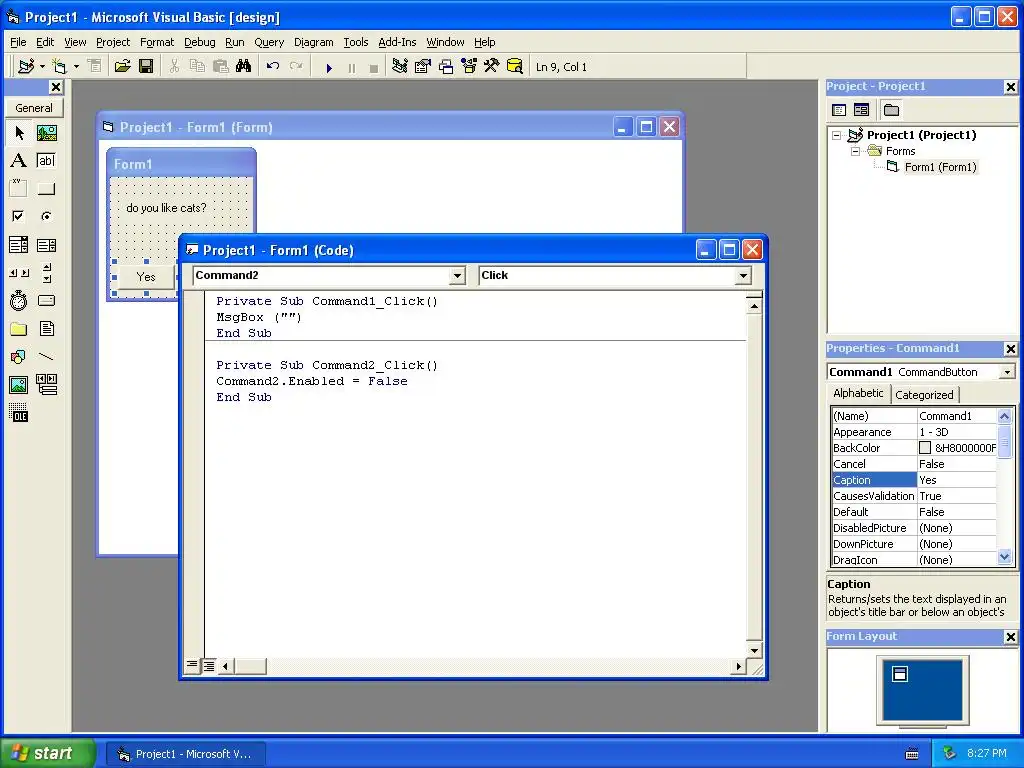Screen dimensions: 1024x768
Task: Select the Label tool
Action: point(19,161)
